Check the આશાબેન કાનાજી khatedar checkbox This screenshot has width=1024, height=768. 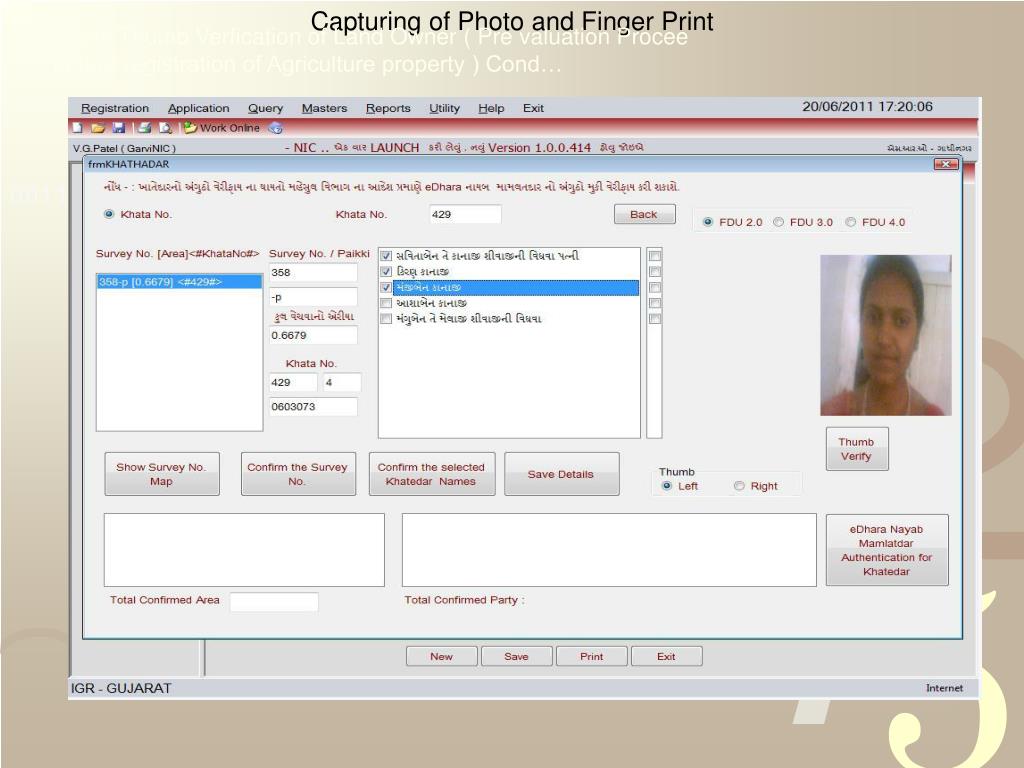386,303
